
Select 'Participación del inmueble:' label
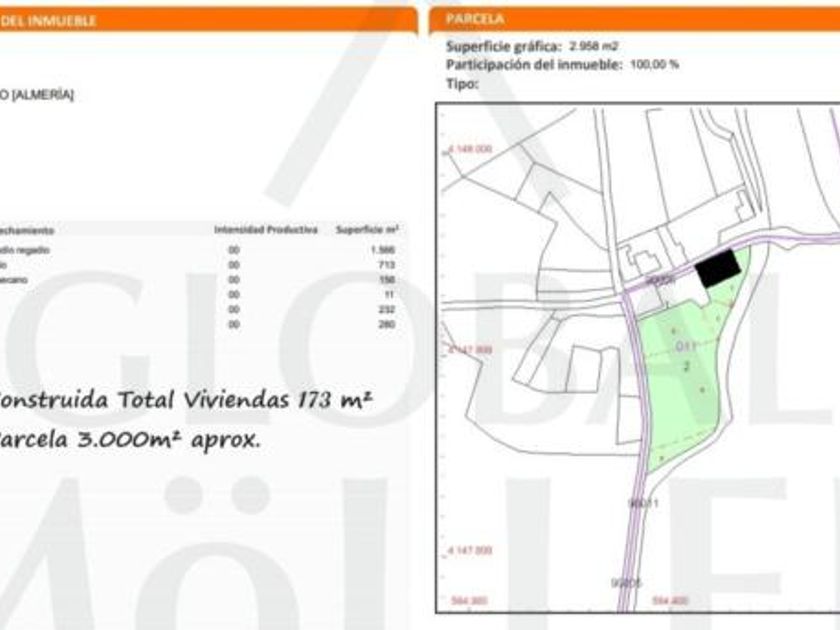(x=534, y=65)
